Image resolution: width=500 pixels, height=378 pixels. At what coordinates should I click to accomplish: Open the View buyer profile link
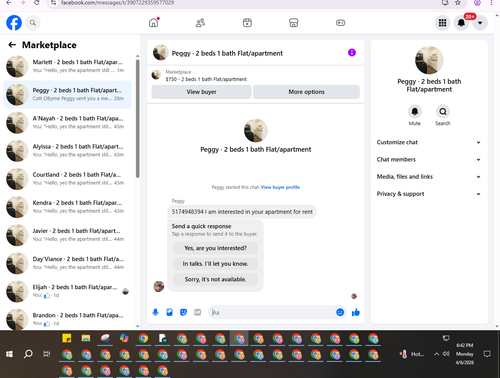pyautogui.click(x=280, y=187)
